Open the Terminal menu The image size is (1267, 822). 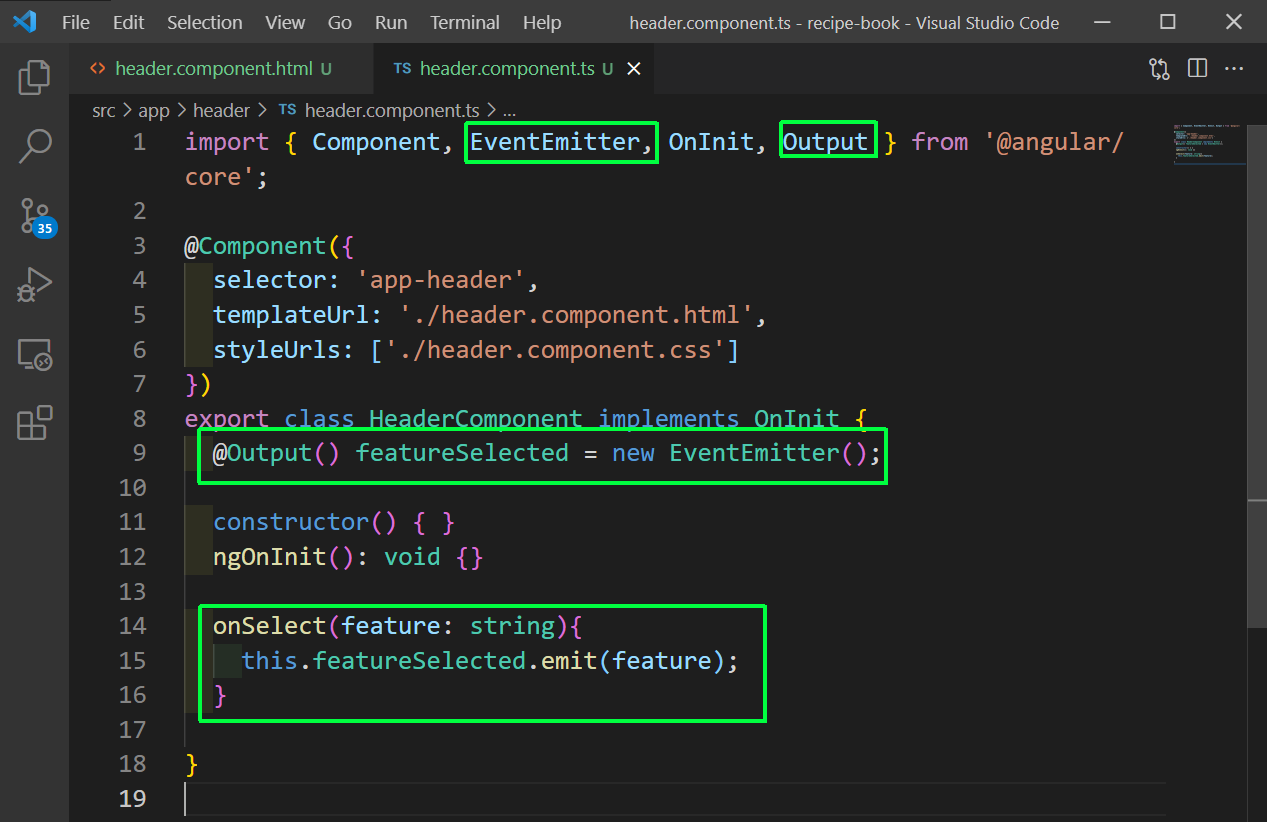[x=465, y=22]
